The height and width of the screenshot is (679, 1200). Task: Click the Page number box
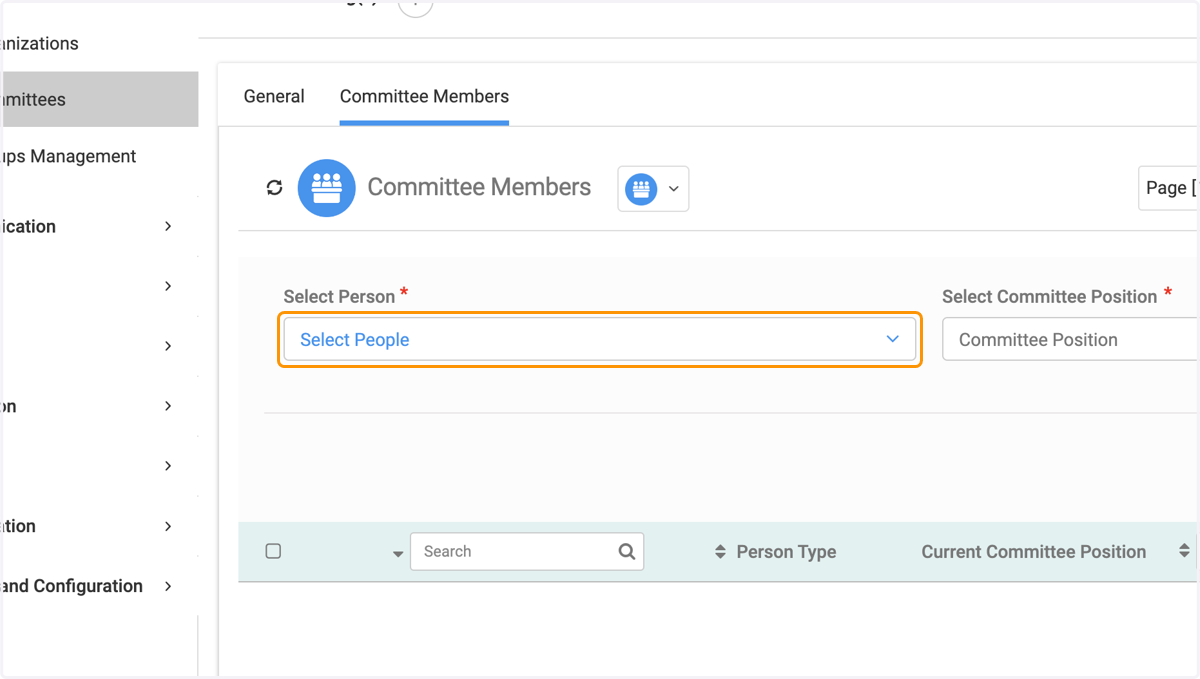click(1169, 188)
